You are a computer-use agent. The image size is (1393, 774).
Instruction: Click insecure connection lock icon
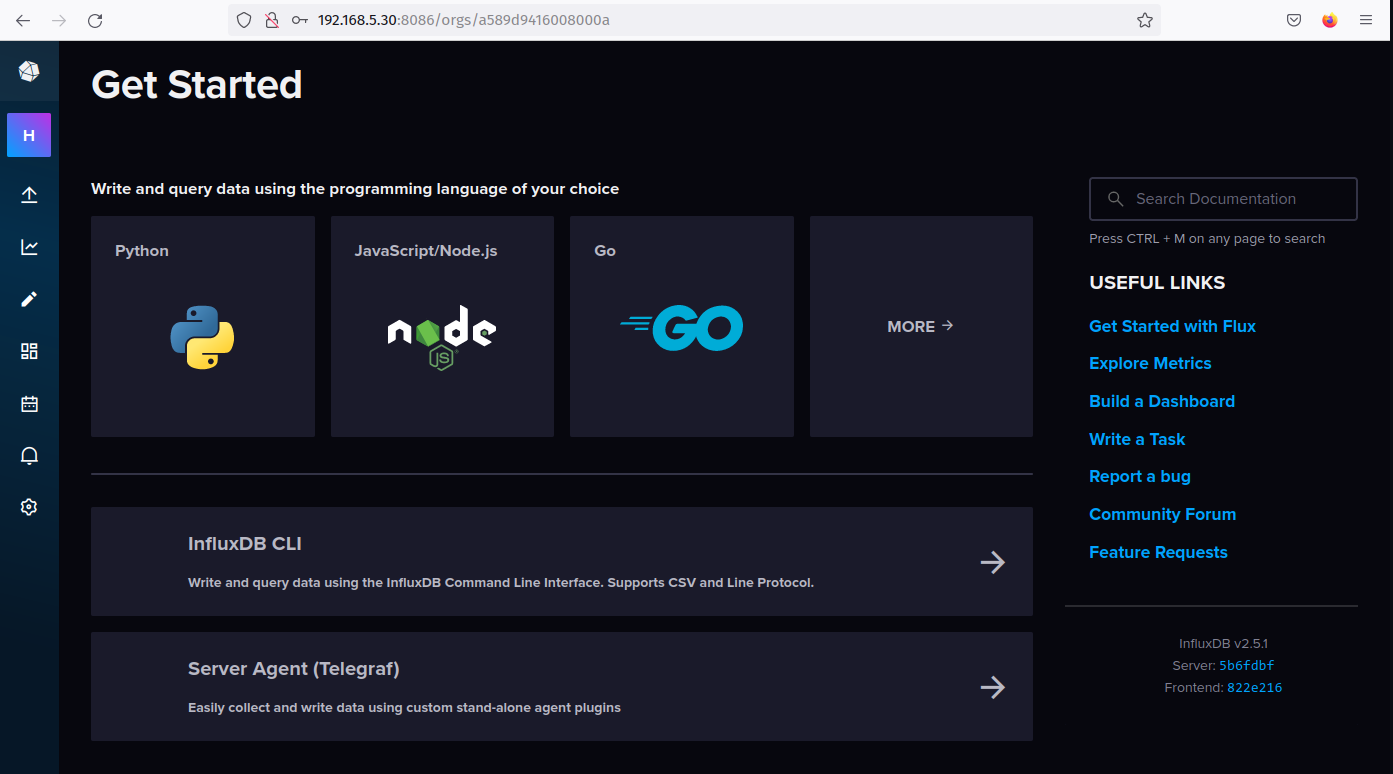coord(271,20)
